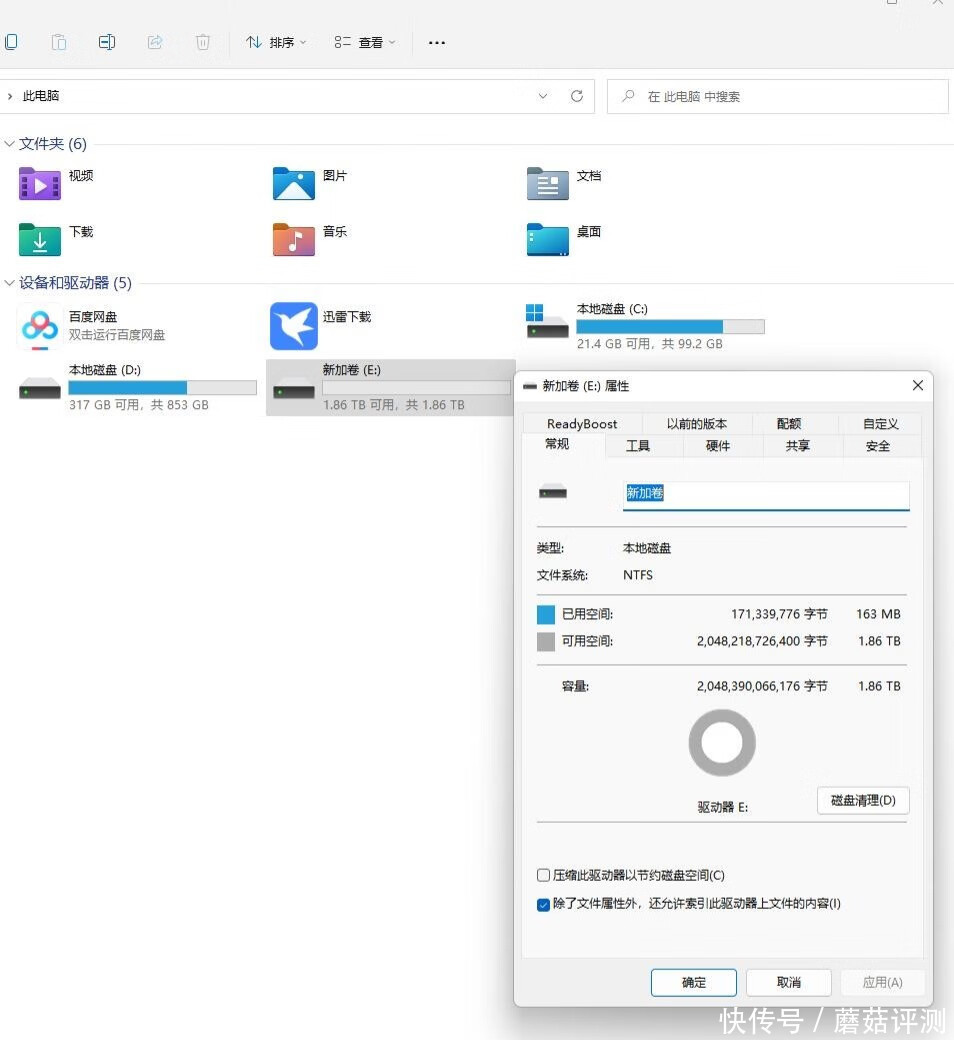Select the 图片 folder icon
The width and height of the screenshot is (954, 1040).
click(293, 184)
